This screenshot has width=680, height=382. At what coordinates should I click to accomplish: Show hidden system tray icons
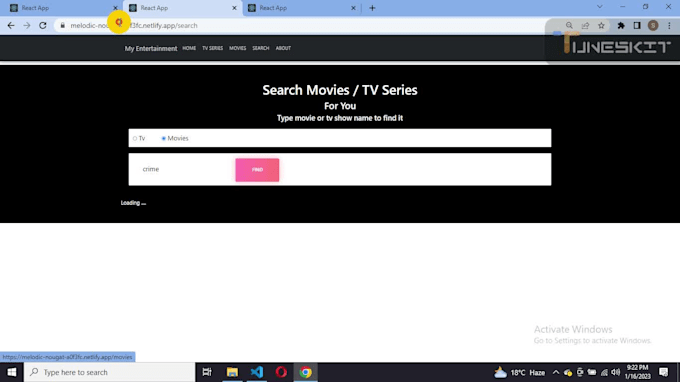[556, 372]
